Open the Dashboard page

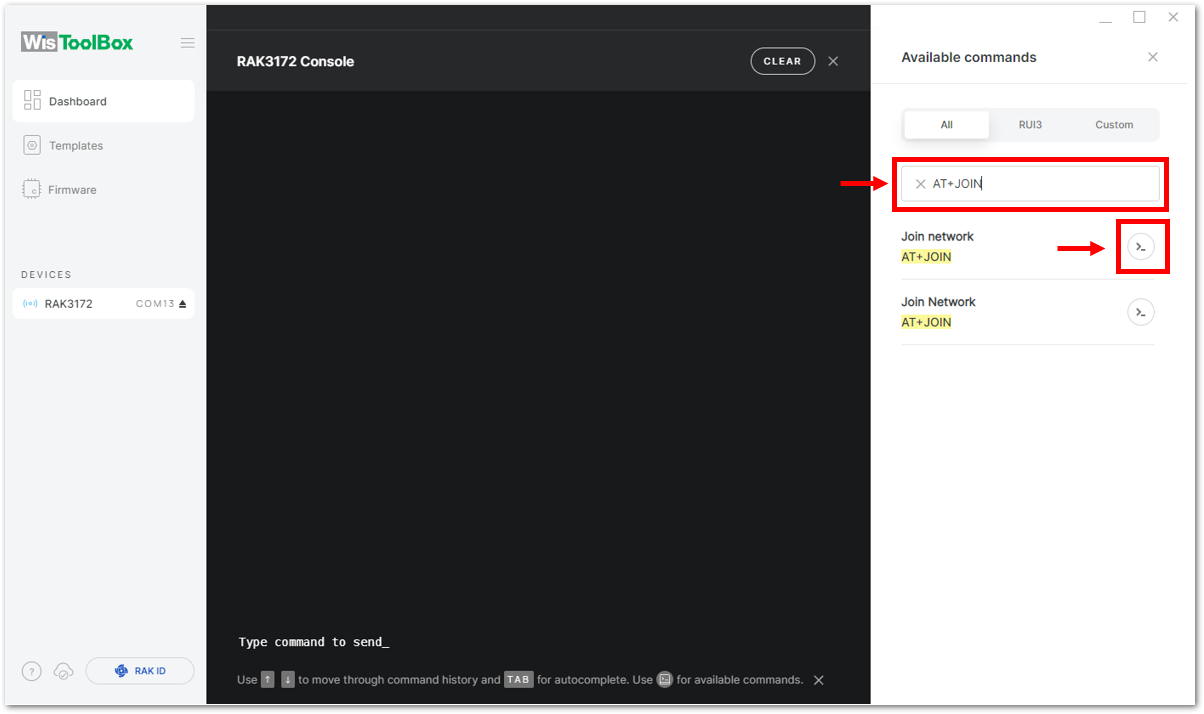click(x=104, y=101)
